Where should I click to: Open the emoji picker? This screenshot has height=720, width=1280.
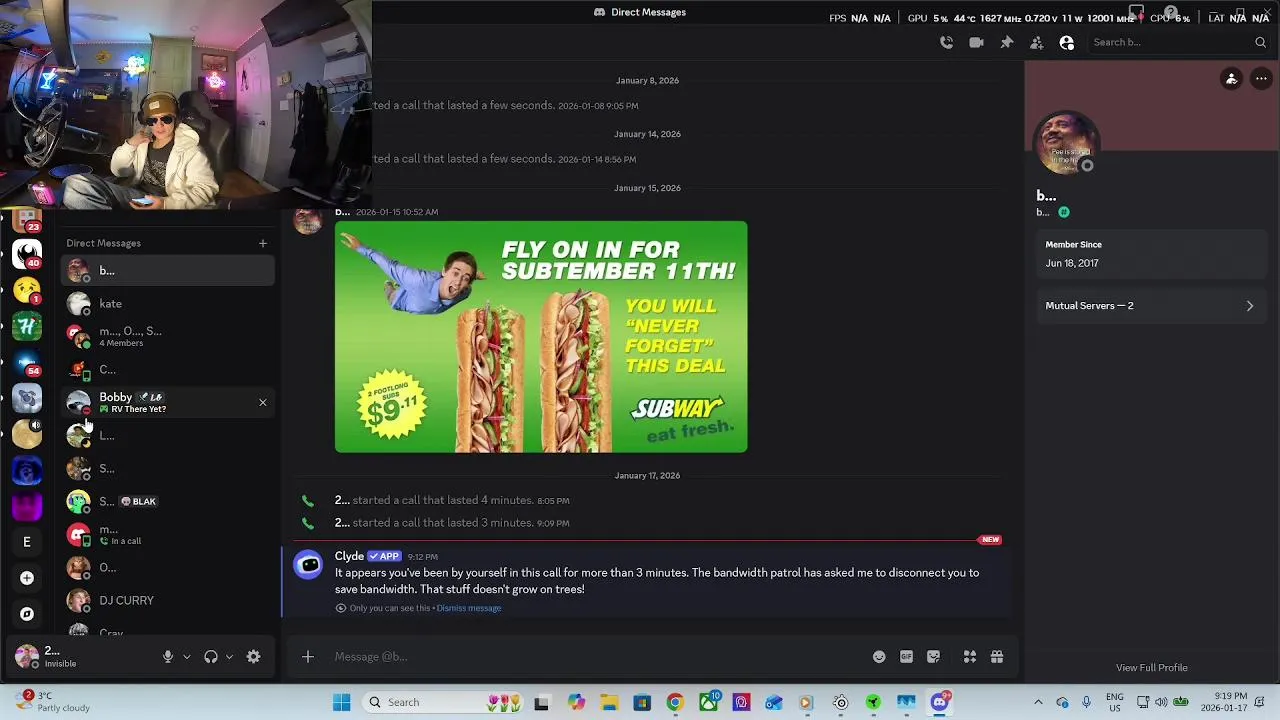pyautogui.click(x=879, y=657)
